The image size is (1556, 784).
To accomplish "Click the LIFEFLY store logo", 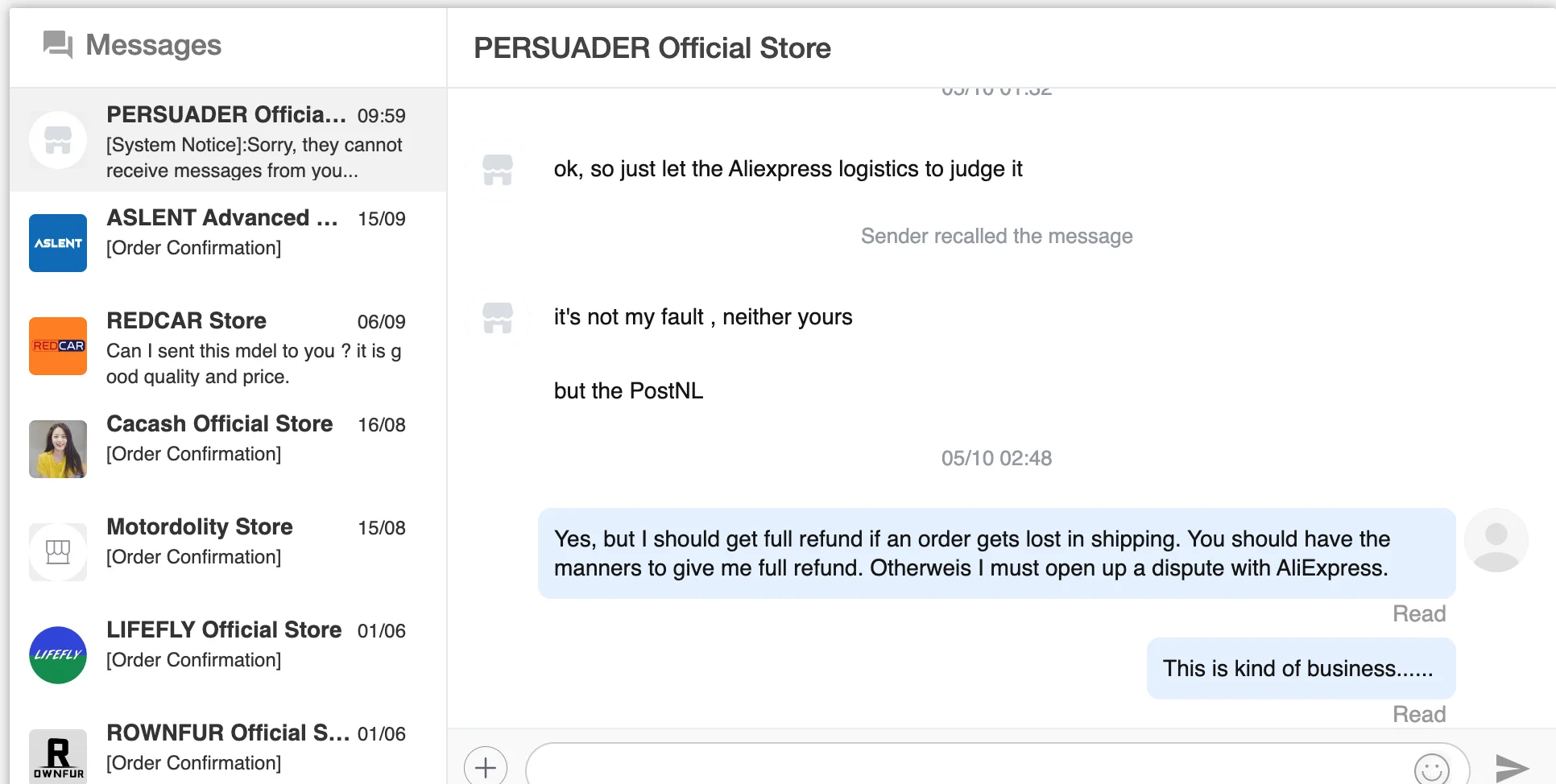I will tap(58, 655).
